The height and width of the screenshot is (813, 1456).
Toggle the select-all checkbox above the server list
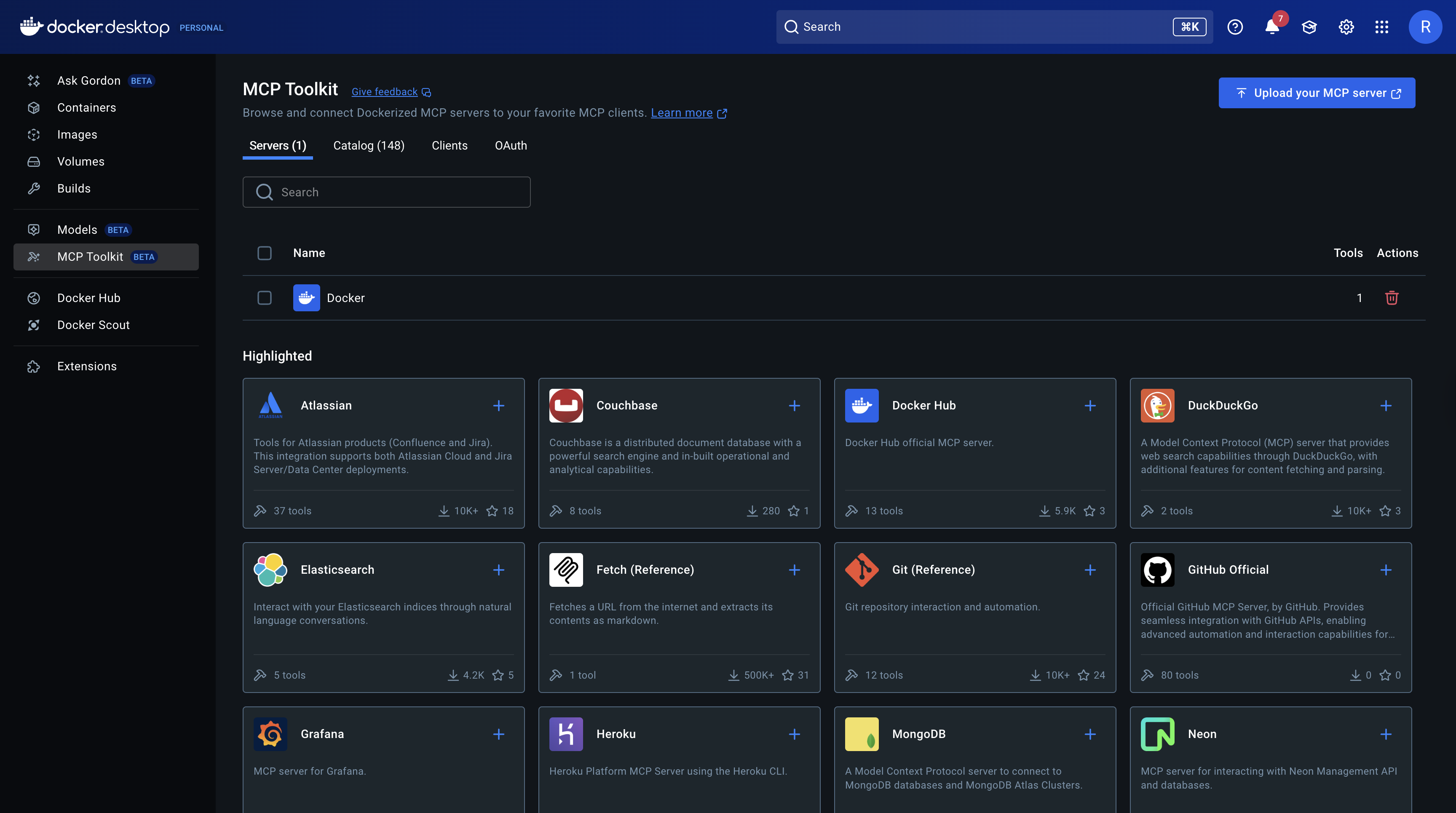(264, 253)
